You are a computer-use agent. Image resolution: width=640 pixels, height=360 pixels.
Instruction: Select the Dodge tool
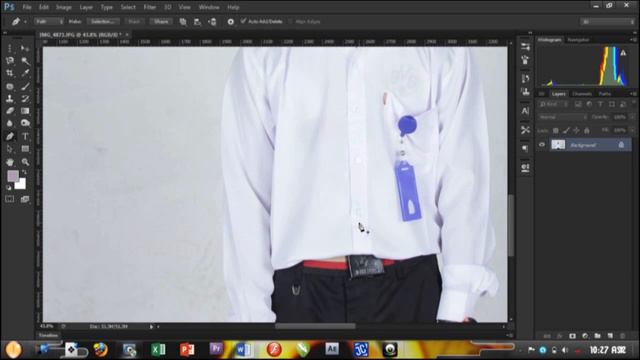click(25, 123)
